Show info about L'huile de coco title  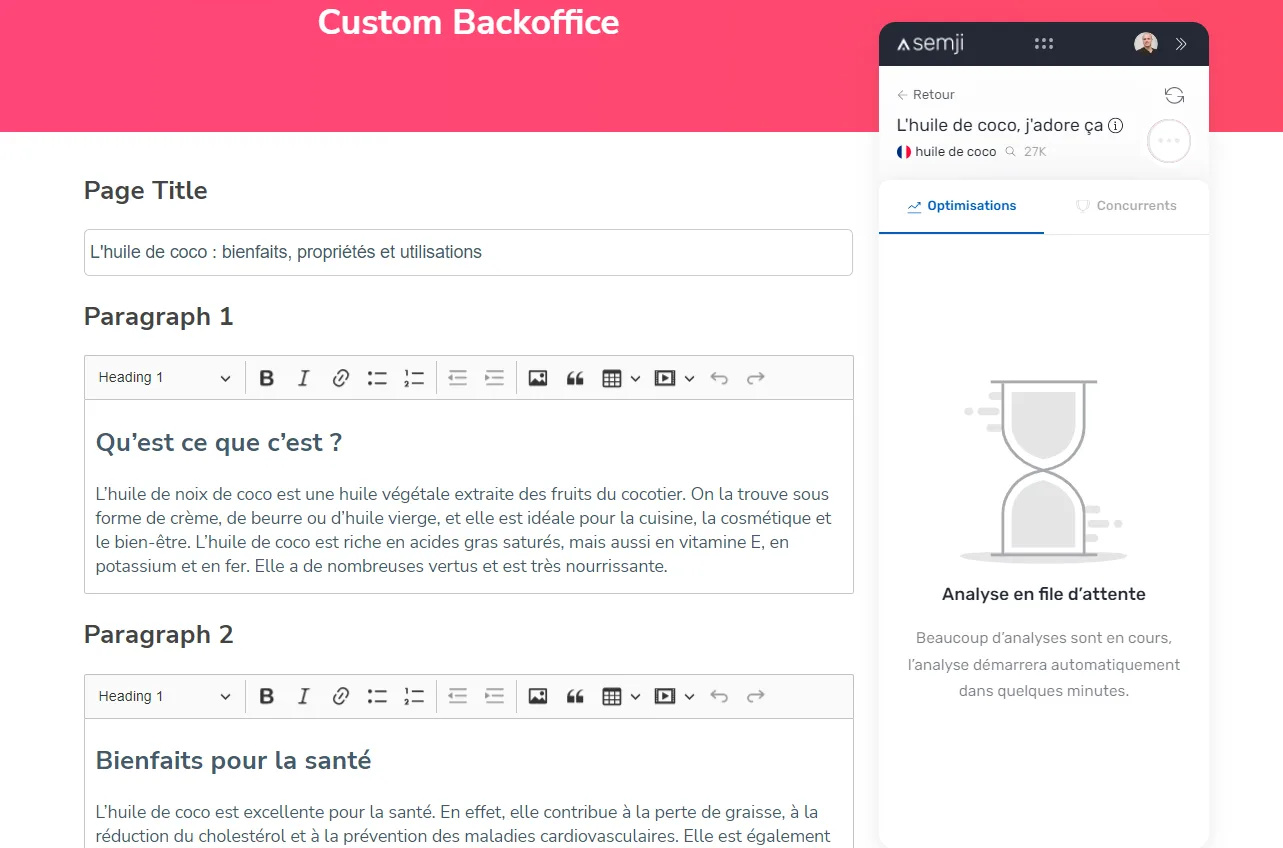1117,126
